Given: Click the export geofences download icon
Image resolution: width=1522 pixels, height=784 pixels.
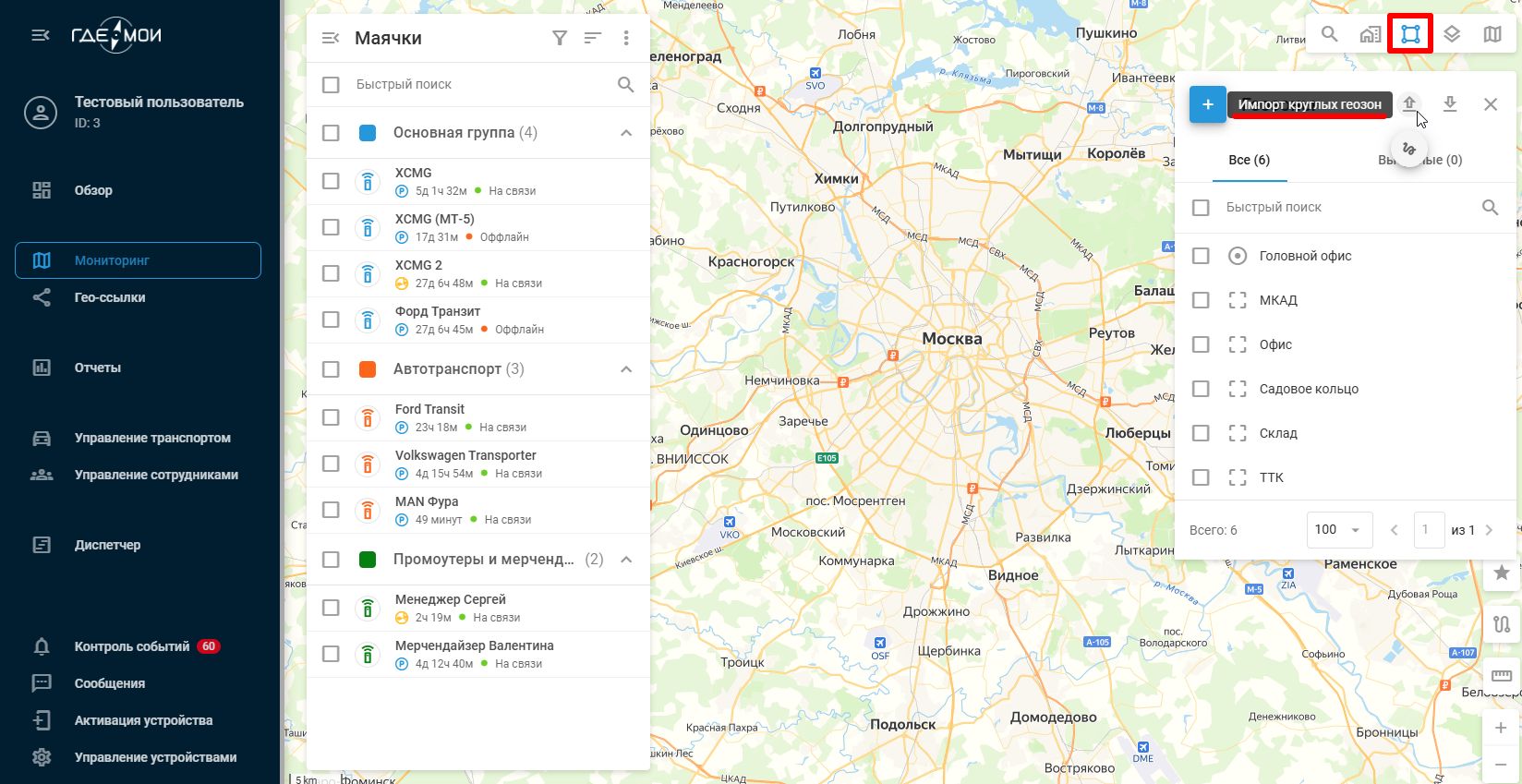Looking at the screenshot, I should click(1450, 104).
